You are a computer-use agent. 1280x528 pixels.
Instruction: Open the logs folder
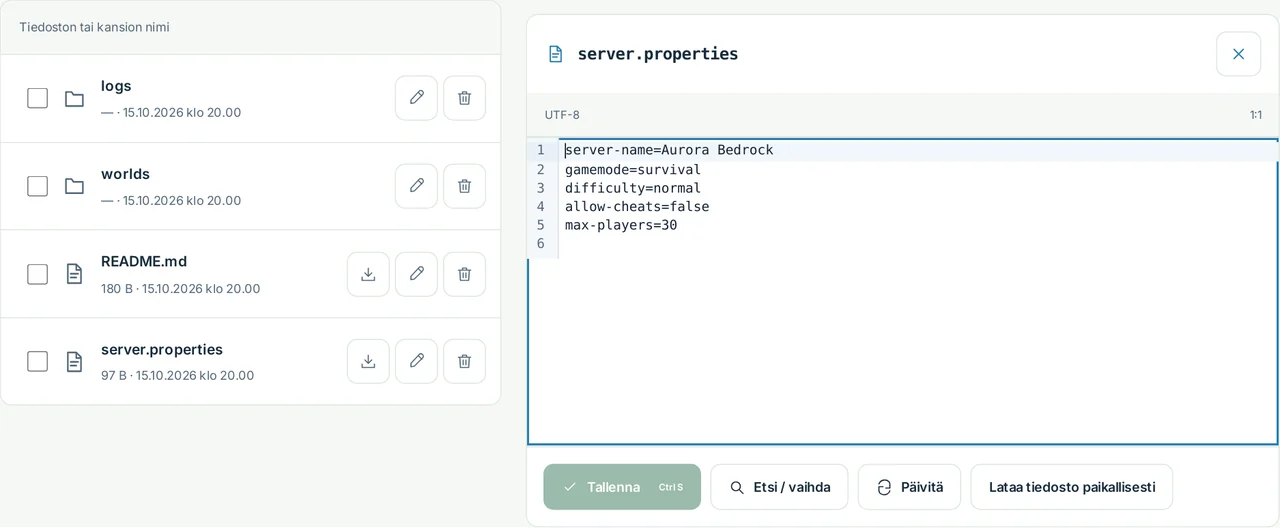[x=116, y=86]
